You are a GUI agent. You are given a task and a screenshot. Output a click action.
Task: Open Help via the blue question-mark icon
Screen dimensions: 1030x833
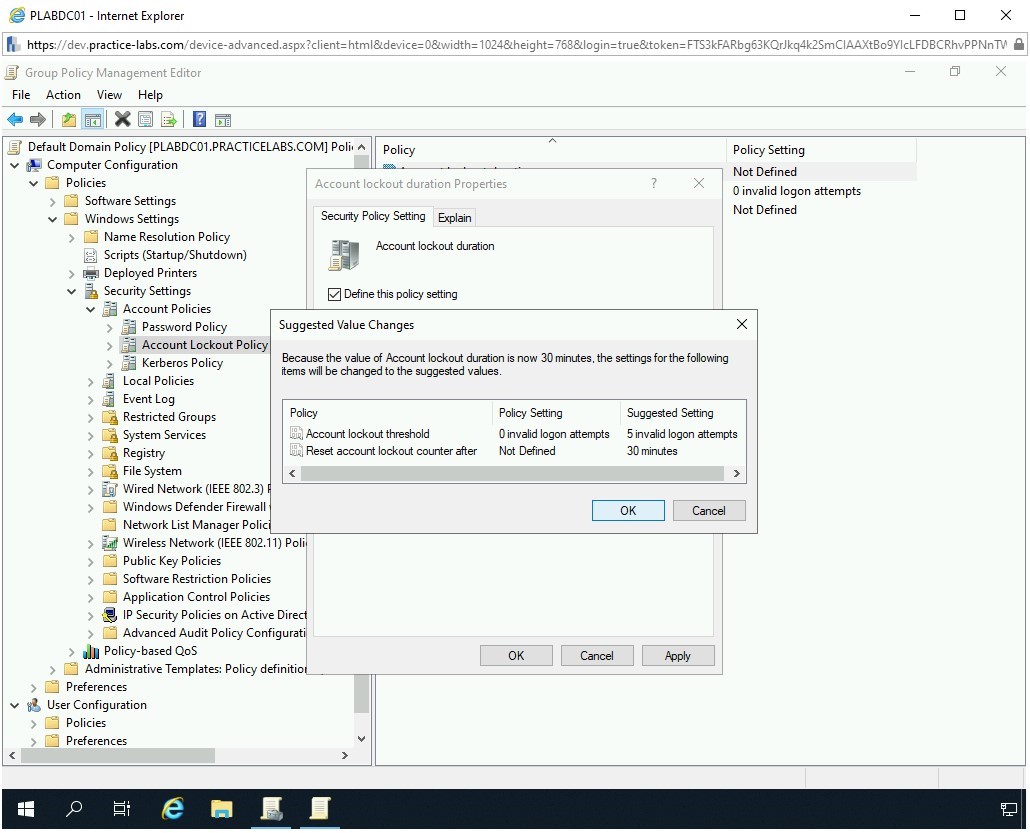pos(199,120)
